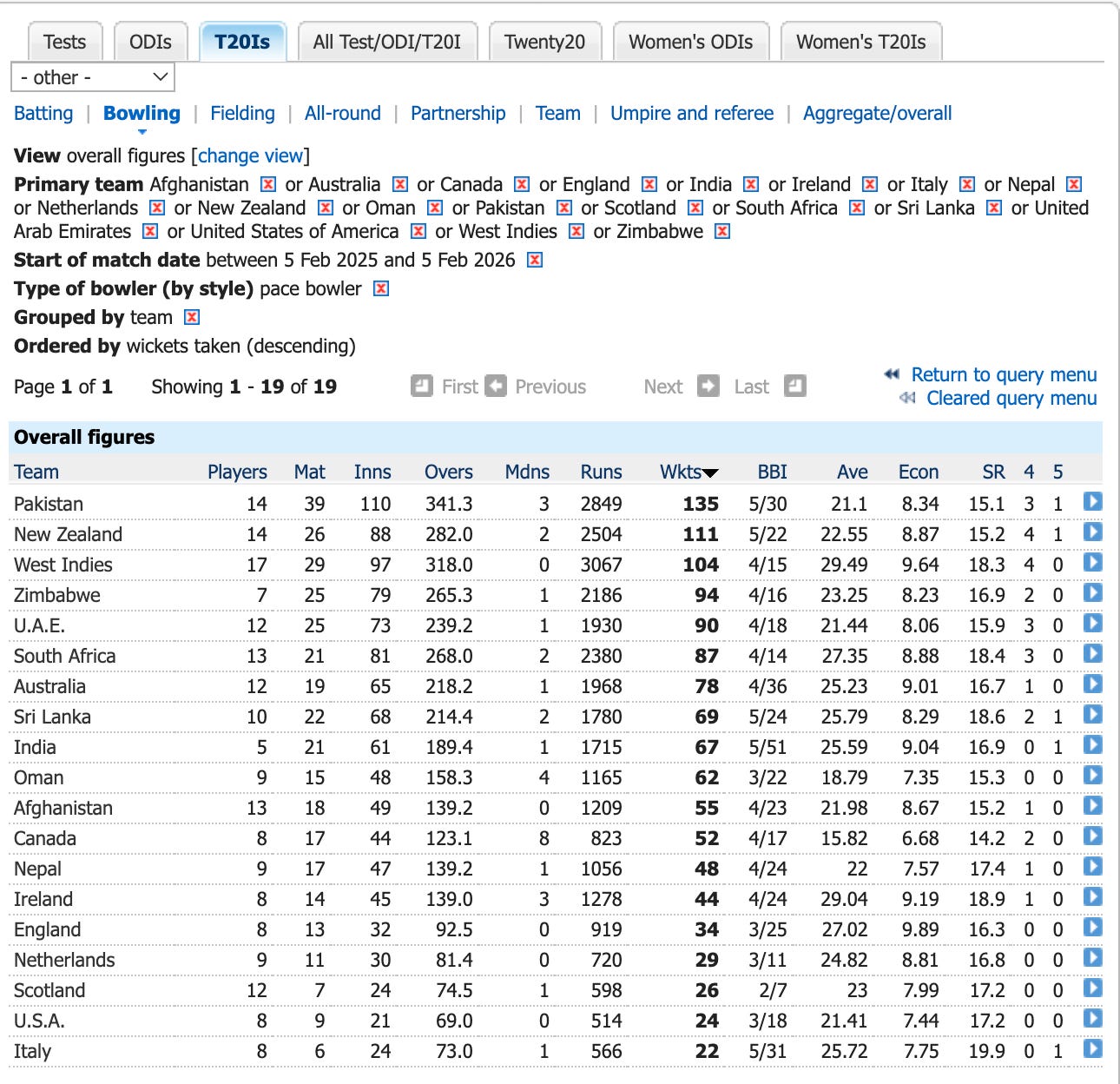Remove the West Indies primary team filter

click(x=576, y=231)
